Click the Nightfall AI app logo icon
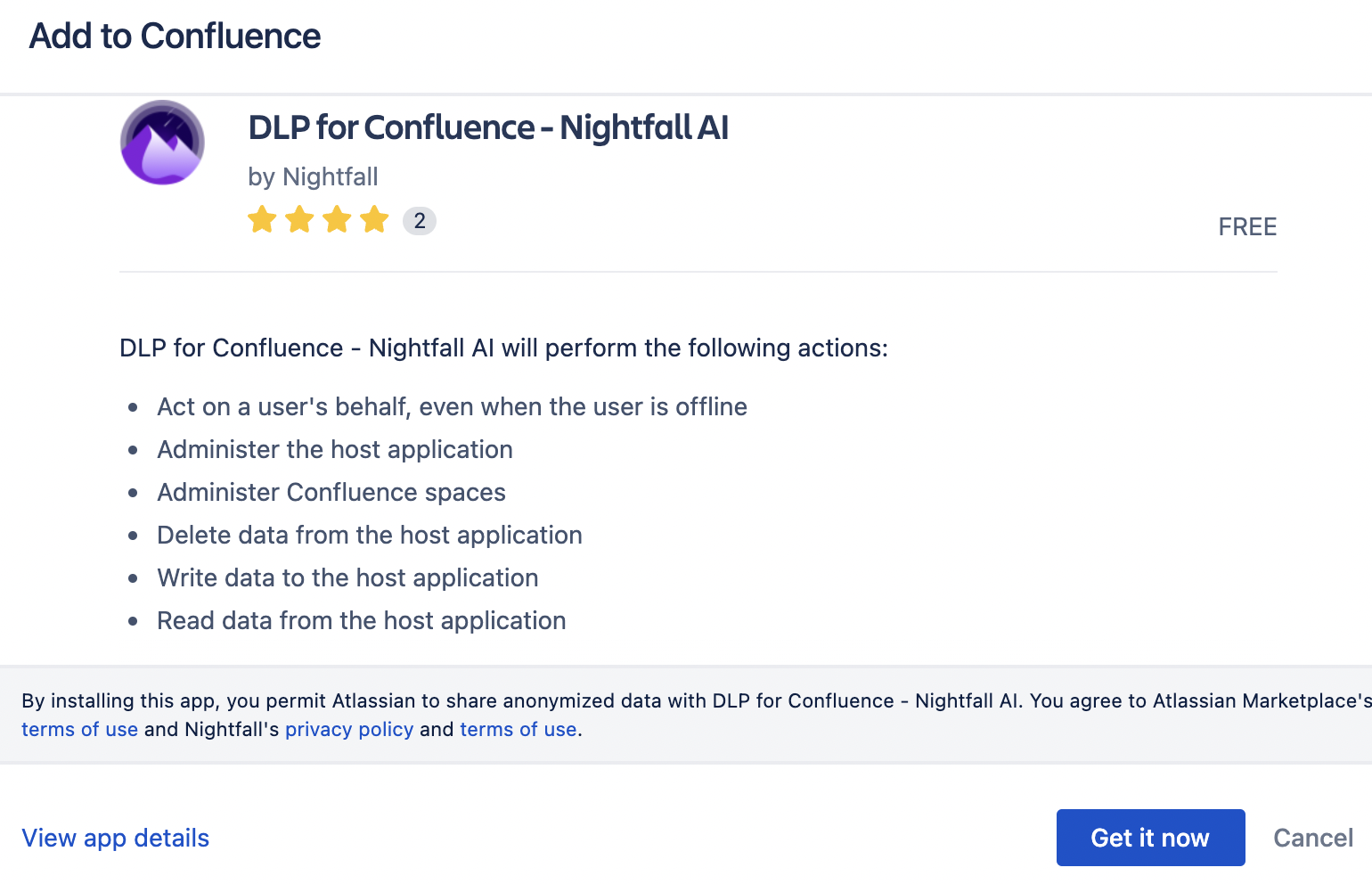1372x884 pixels. 162,143
